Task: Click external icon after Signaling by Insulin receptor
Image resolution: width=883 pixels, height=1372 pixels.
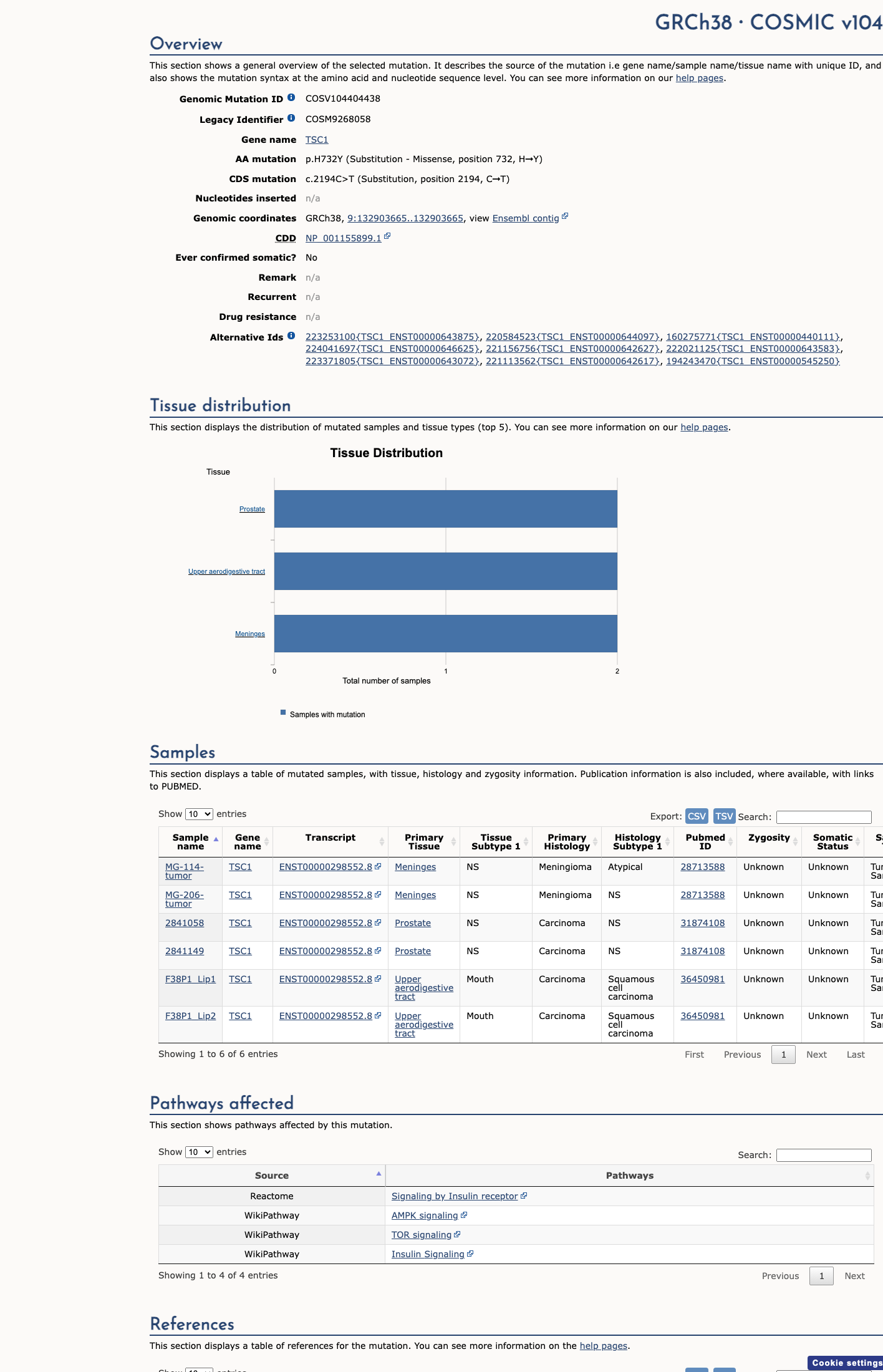Action: pos(524,1196)
